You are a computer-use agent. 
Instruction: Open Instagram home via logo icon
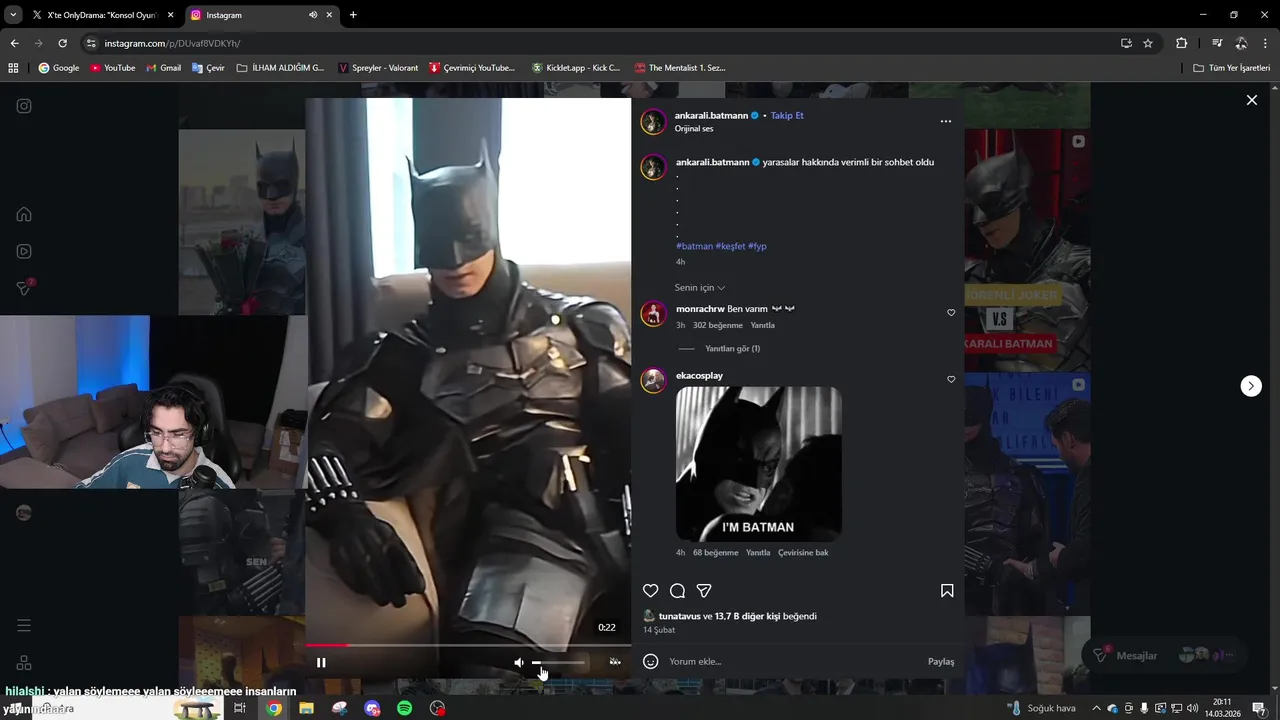[x=24, y=106]
